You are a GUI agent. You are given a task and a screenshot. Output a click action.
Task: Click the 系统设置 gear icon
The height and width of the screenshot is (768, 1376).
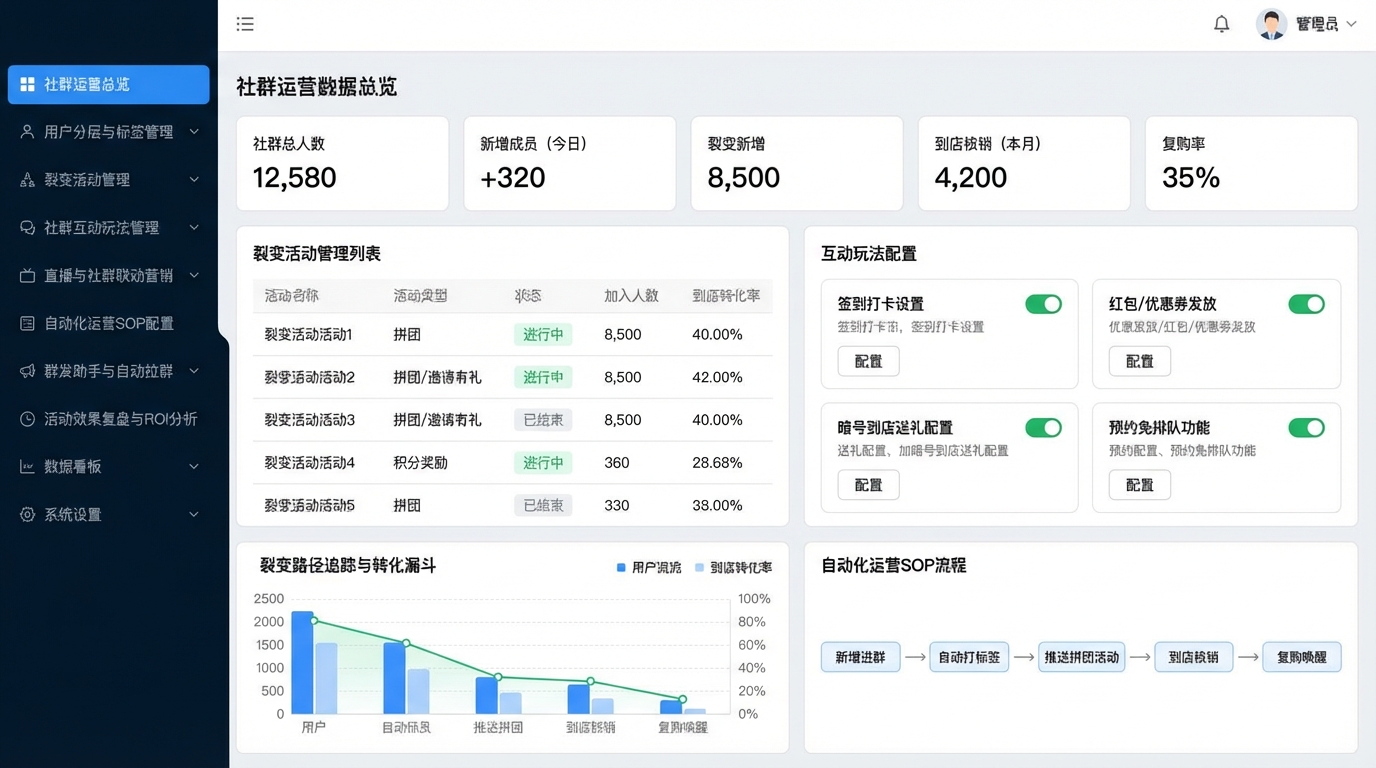[27, 514]
